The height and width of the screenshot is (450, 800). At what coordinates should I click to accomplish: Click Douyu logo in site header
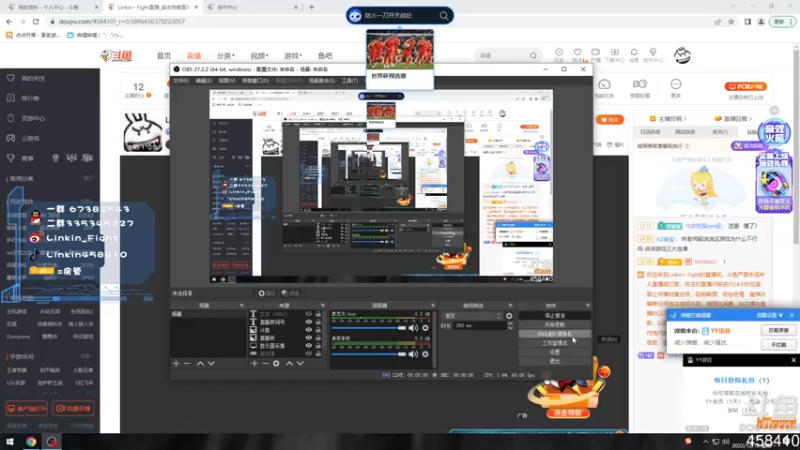tap(116, 56)
